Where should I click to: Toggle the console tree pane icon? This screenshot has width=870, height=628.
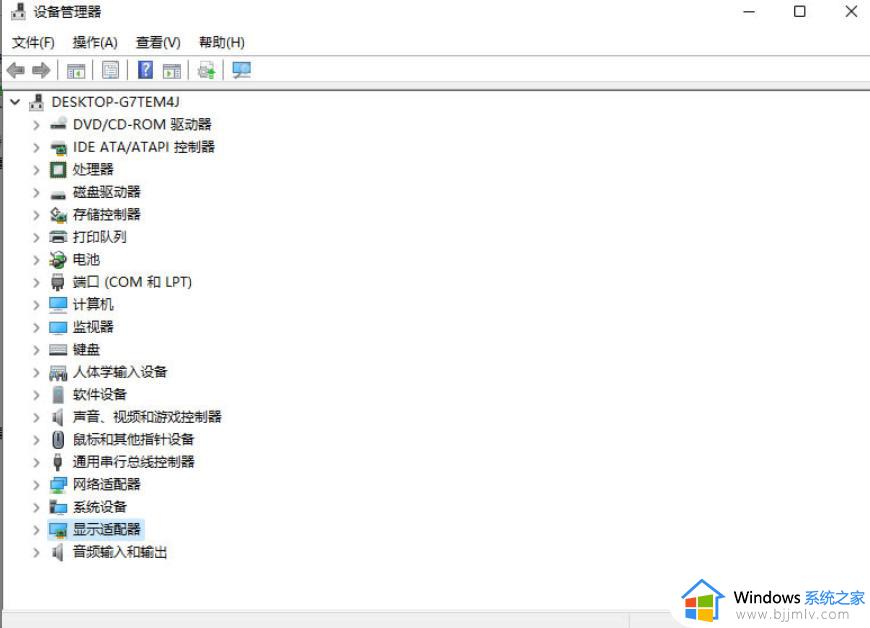[x=76, y=70]
